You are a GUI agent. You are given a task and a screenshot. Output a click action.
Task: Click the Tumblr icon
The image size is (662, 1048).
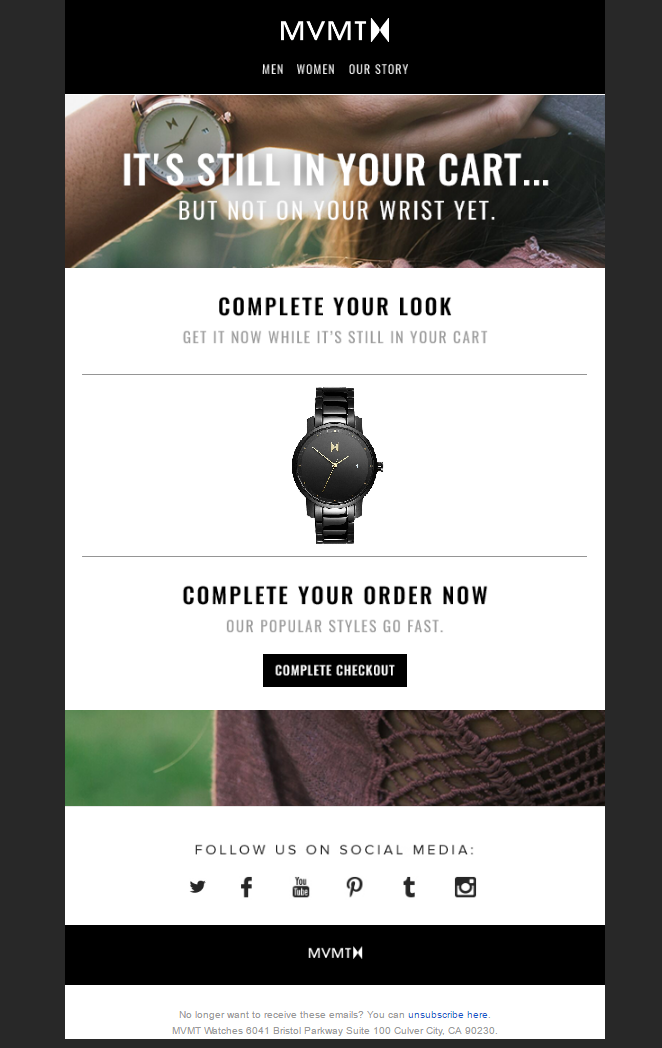[x=409, y=887]
